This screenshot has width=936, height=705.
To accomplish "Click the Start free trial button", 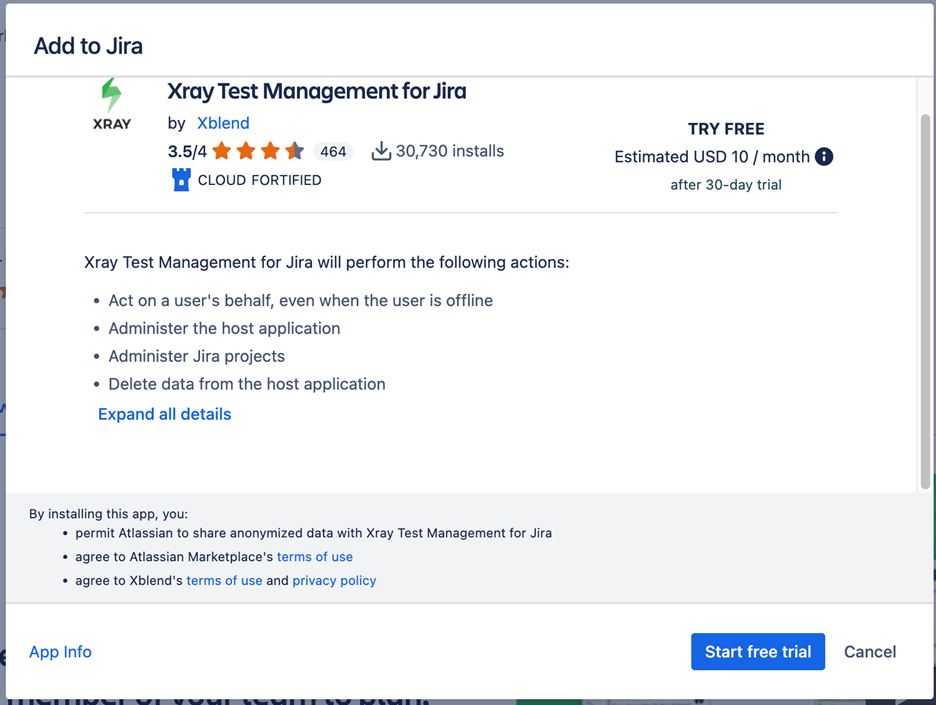I will [758, 652].
